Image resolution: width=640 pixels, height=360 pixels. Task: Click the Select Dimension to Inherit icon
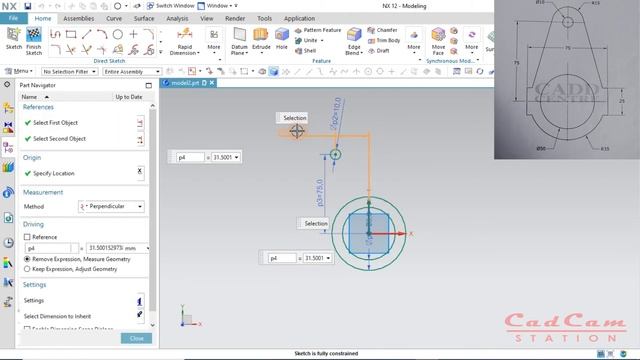click(x=140, y=315)
